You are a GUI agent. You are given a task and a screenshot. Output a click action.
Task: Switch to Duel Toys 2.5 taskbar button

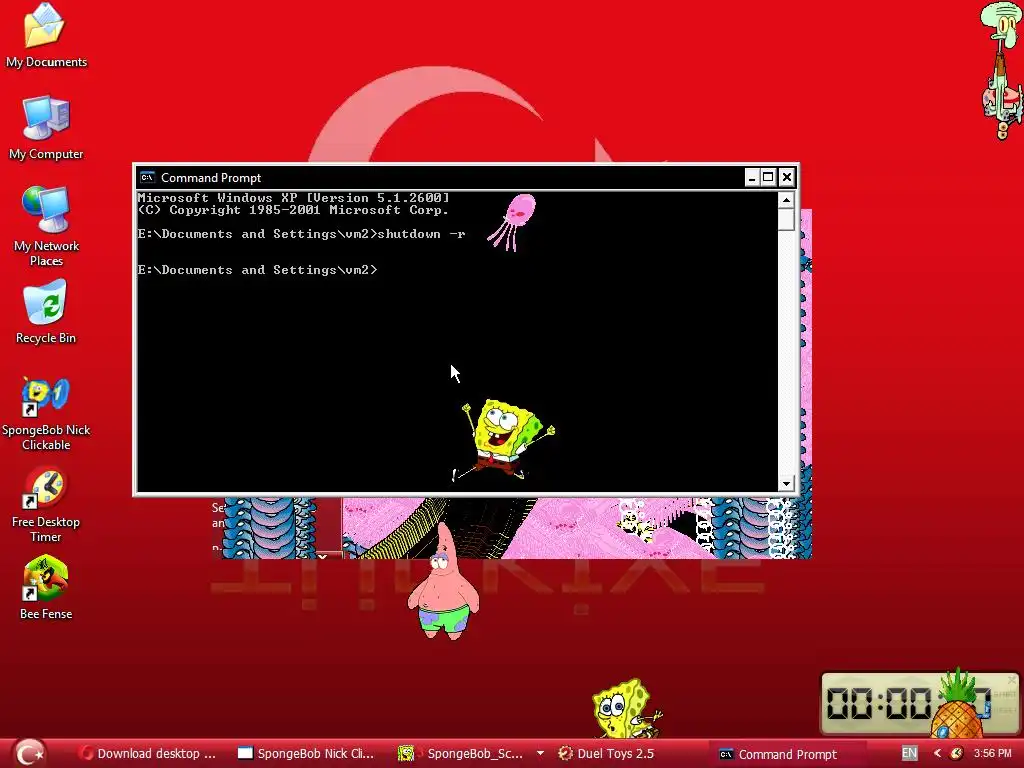click(607, 754)
